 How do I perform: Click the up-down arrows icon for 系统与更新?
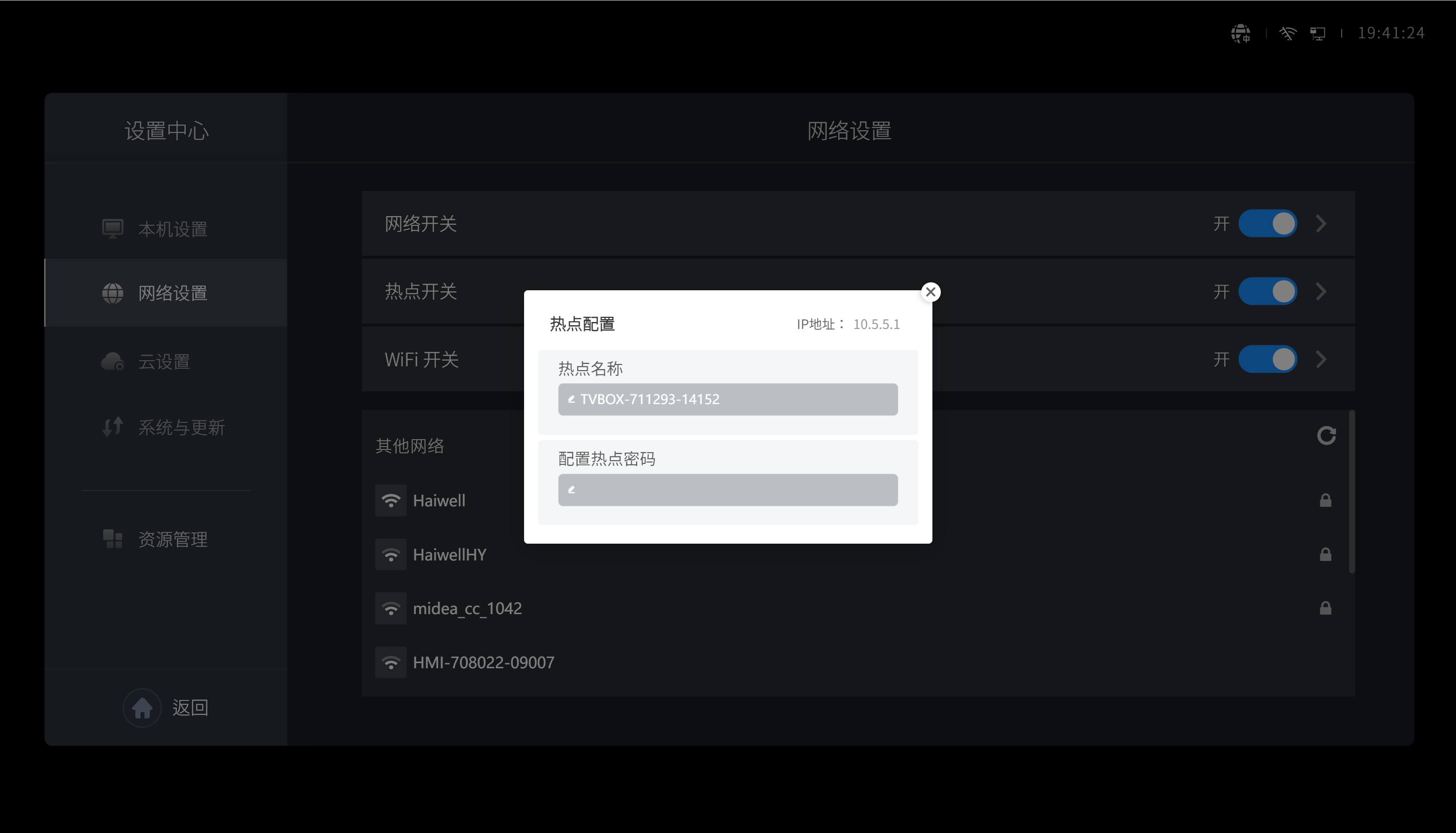(113, 427)
